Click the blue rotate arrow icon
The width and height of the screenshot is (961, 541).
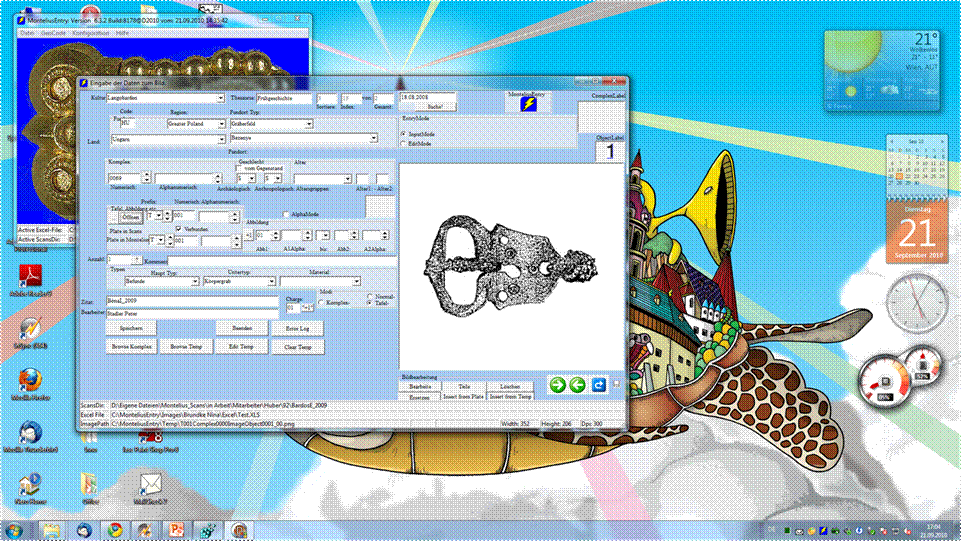pyautogui.click(x=599, y=385)
